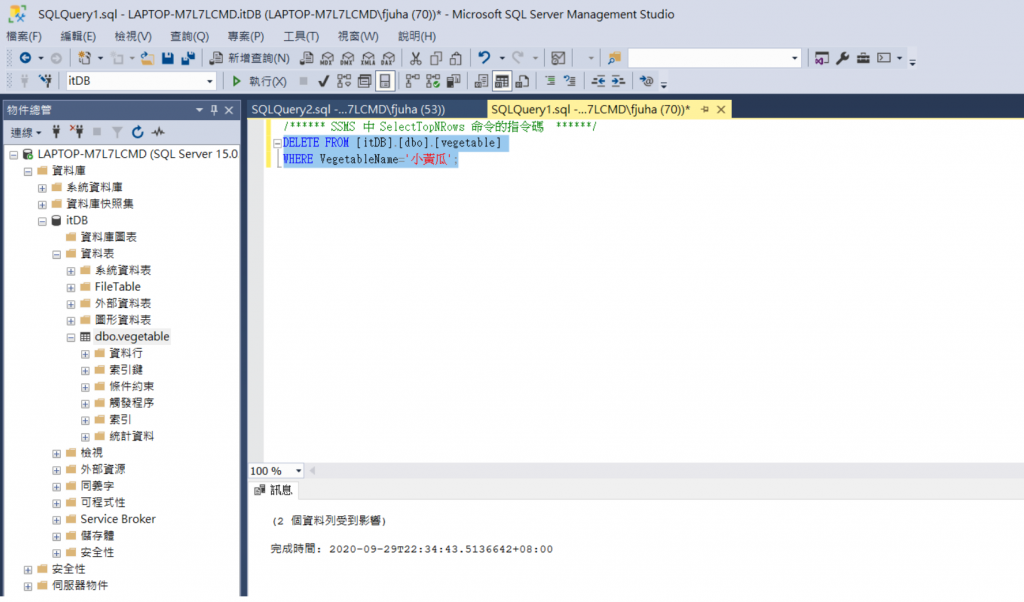
Task: Click the 新增查詢(N) new query button
Action: pos(250,58)
